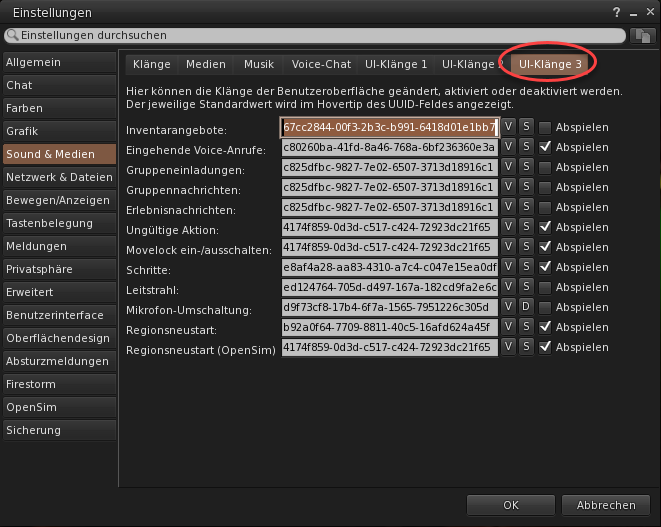Click the V button for Inventarangebote
Screen dimensions: 661x527
point(508,128)
